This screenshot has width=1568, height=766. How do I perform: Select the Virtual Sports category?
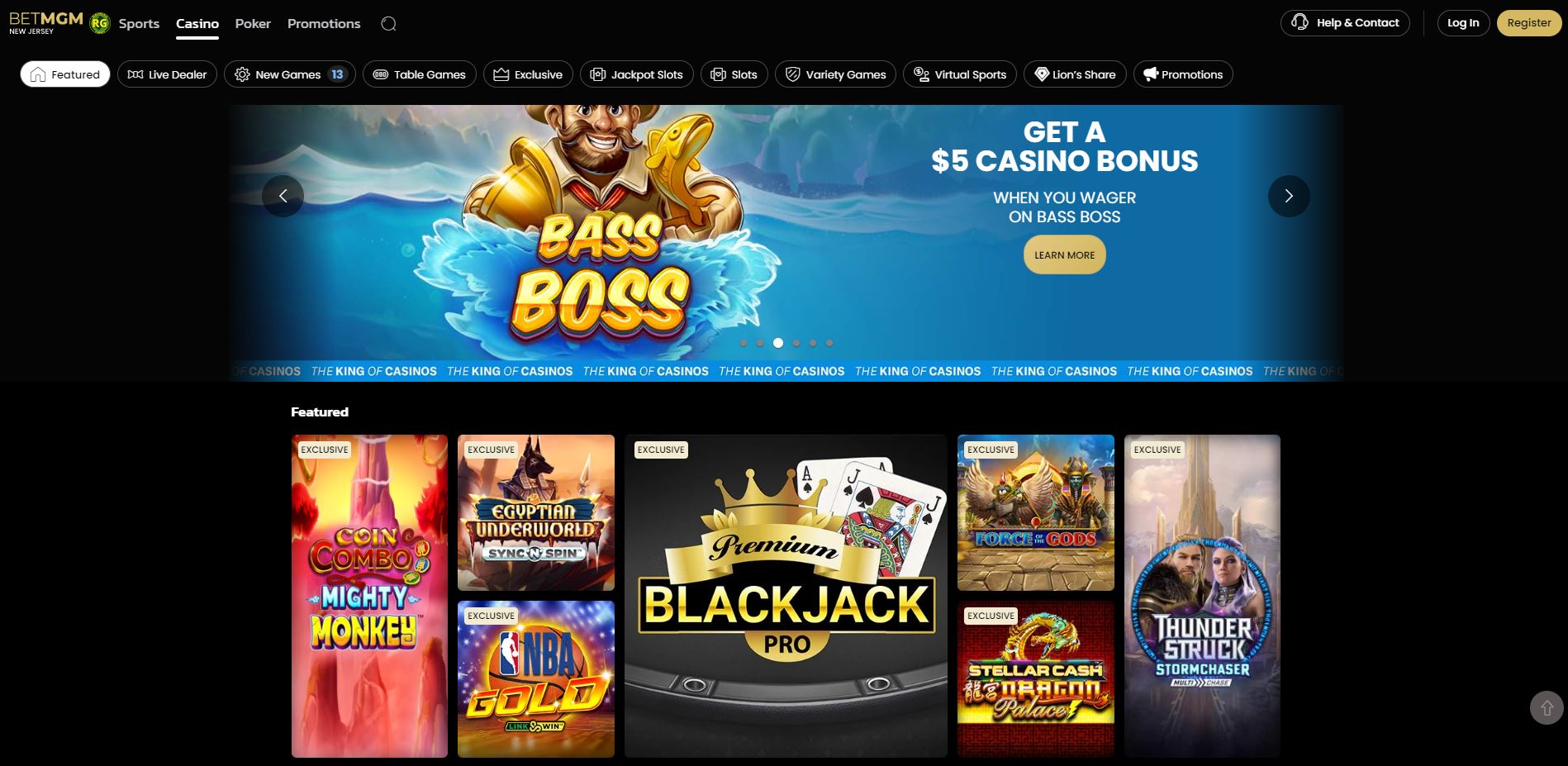click(960, 74)
